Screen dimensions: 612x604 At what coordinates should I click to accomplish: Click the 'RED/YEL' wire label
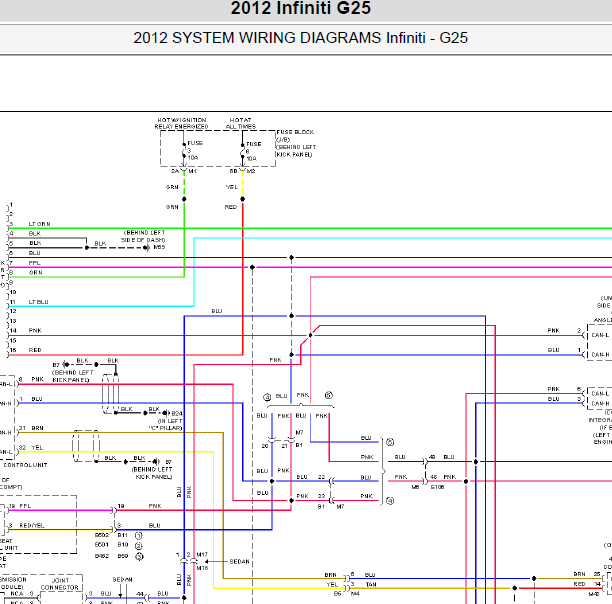point(32,526)
